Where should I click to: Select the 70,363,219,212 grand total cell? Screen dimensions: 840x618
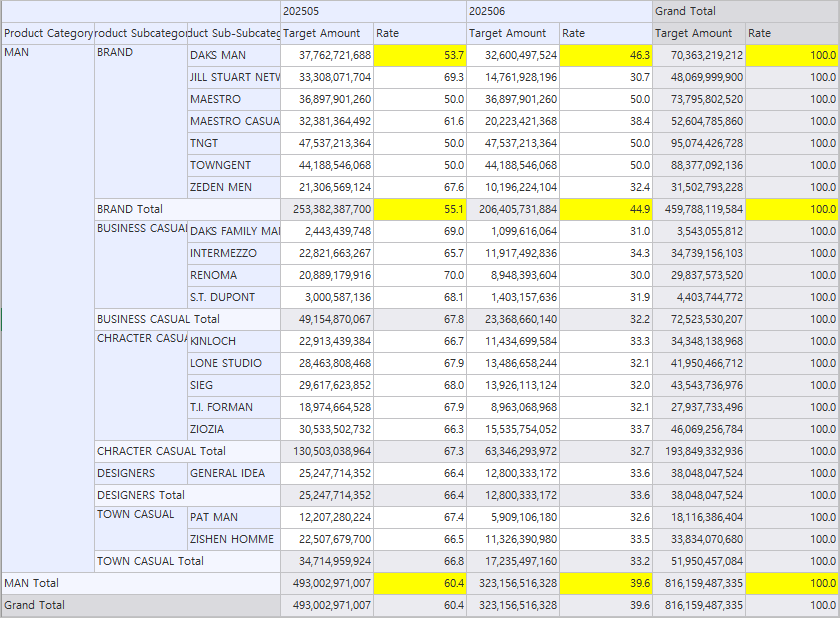point(699,55)
